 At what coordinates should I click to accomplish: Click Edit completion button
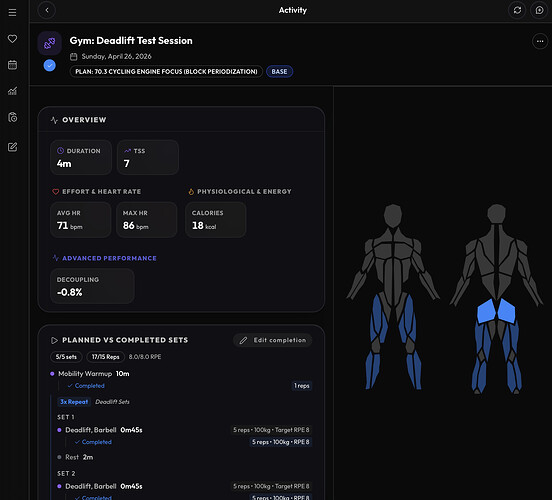pos(273,340)
